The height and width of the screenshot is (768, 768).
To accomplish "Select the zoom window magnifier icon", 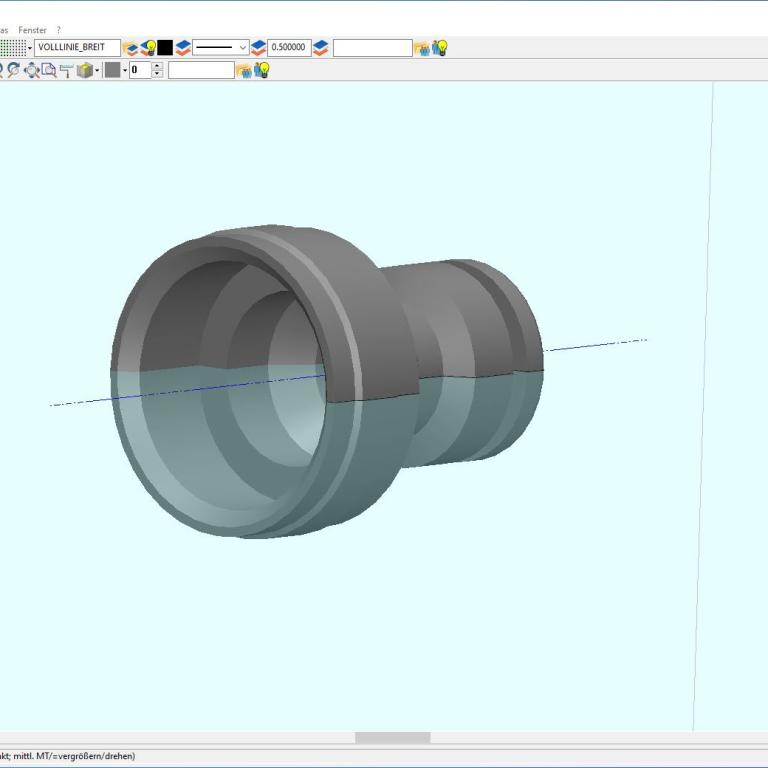I will tap(48, 70).
